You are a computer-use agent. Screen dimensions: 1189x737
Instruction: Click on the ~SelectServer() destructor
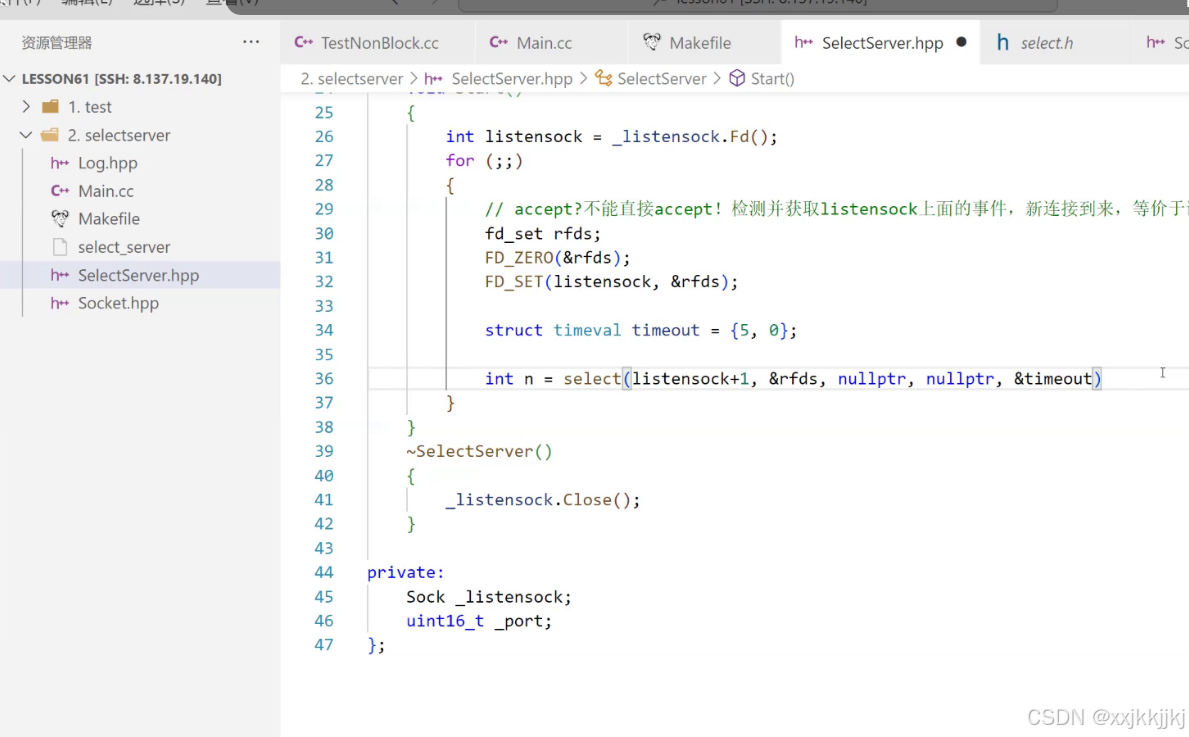coord(479,452)
